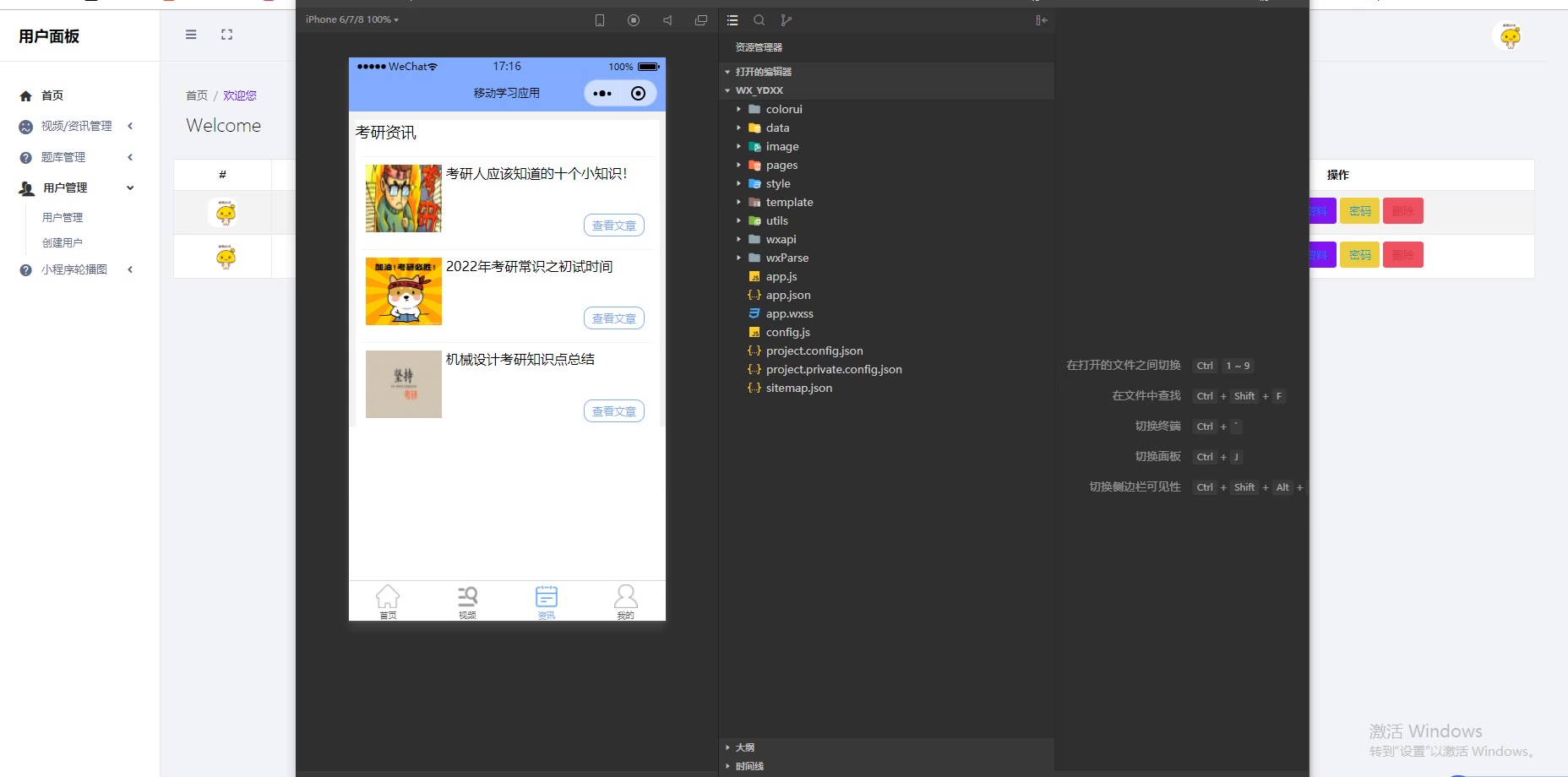Expand the wxParse folder

[887, 258]
